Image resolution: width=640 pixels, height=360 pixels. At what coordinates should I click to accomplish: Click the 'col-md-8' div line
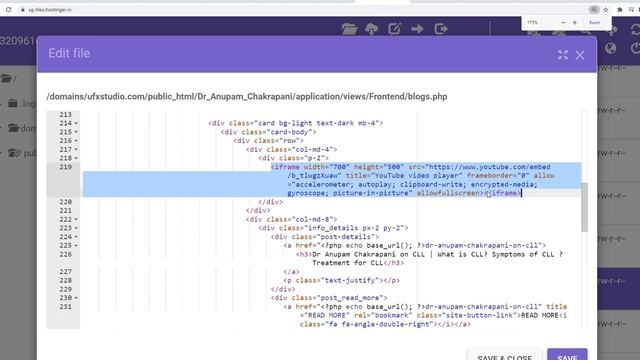click(291, 220)
